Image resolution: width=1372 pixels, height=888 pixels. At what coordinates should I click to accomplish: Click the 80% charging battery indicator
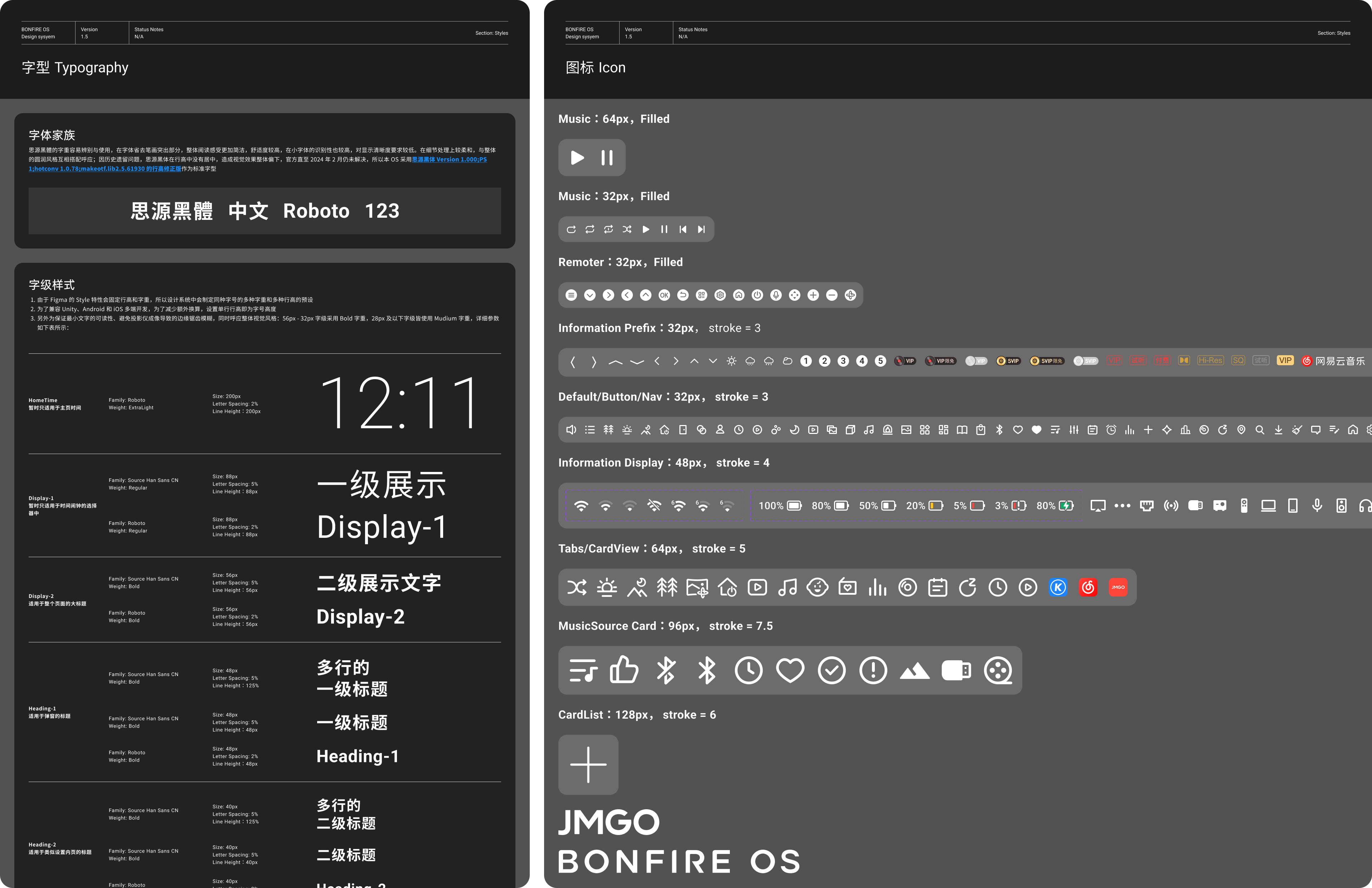coord(1055,506)
